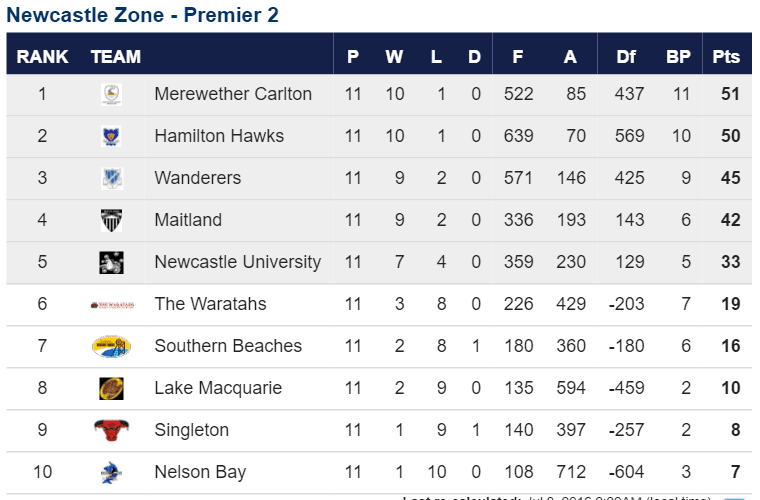Viewport: 760px width, 500px height.
Task: Click the Nelson Bay team logo
Action: 111,472
